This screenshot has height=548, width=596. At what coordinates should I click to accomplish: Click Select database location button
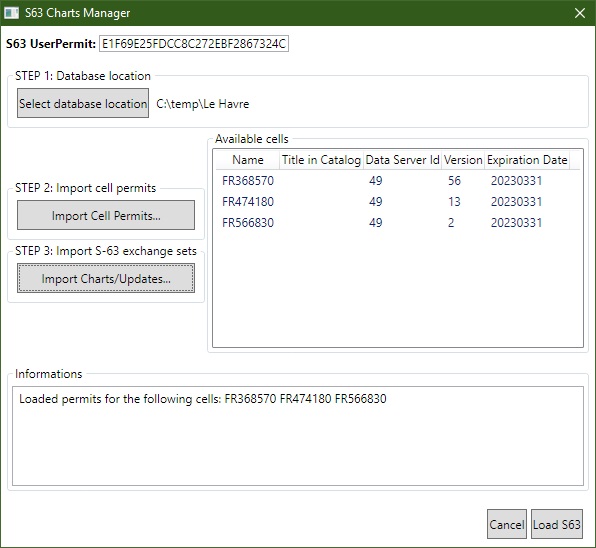tap(83, 103)
